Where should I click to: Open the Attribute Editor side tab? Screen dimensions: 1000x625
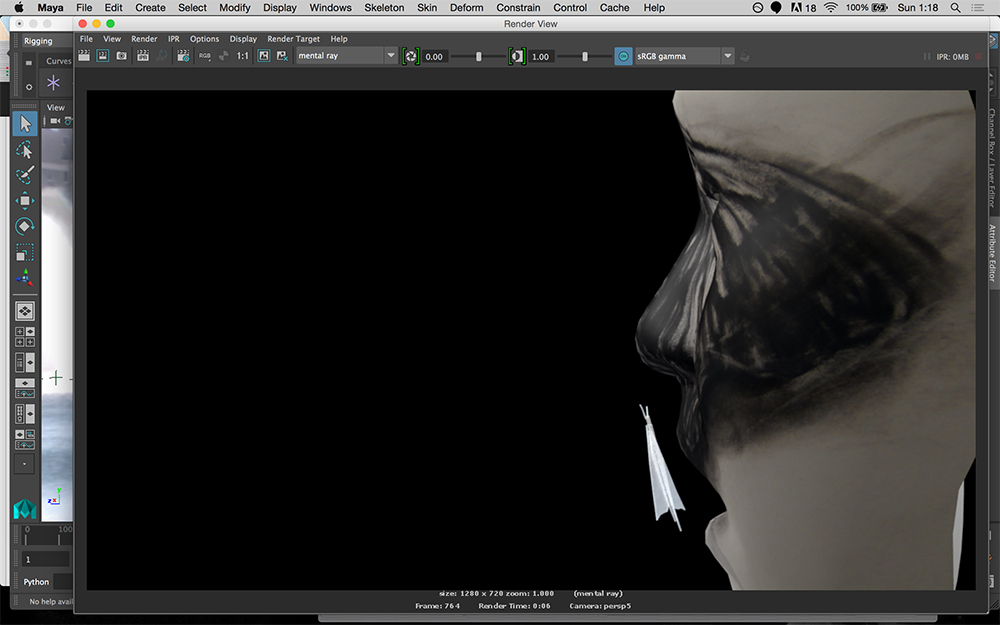tap(992, 253)
